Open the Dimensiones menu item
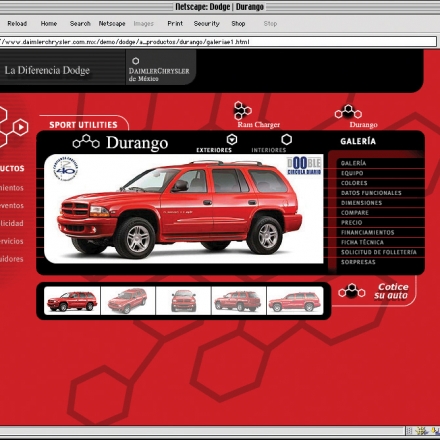The image size is (440, 440). [x=361, y=203]
